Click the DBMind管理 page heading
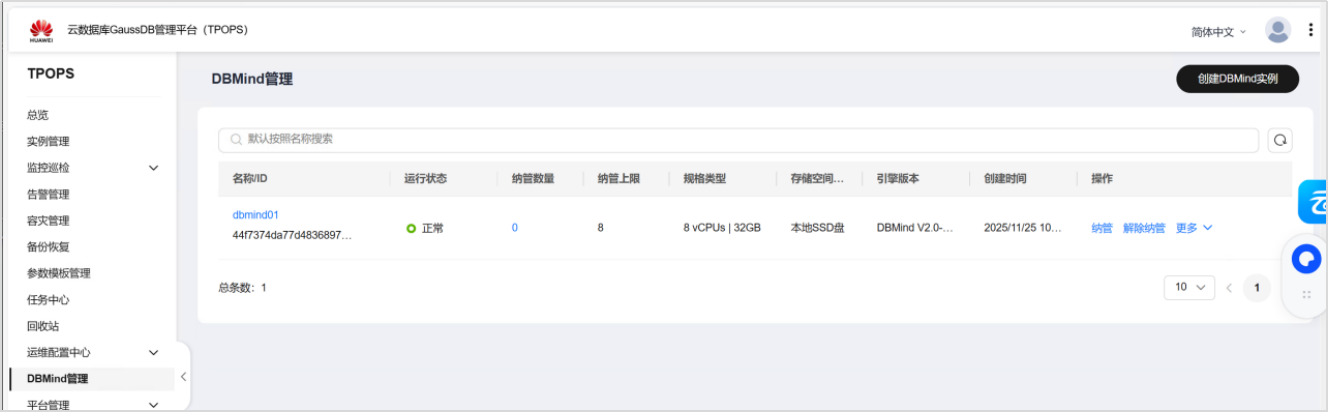The height and width of the screenshot is (413, 1330). 252,79
